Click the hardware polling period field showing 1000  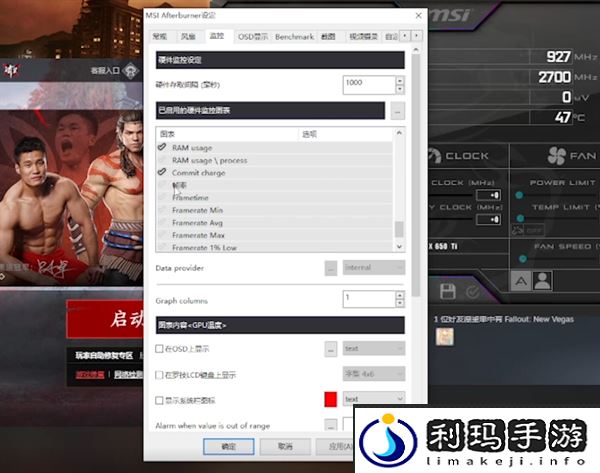(x=369, y=85)
